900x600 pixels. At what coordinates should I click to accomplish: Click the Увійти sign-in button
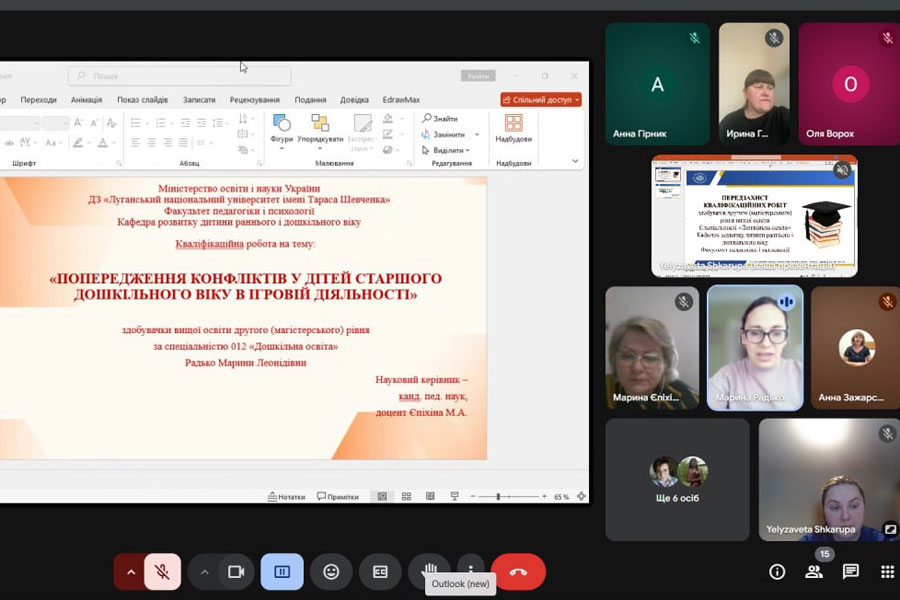coord(478,76)
